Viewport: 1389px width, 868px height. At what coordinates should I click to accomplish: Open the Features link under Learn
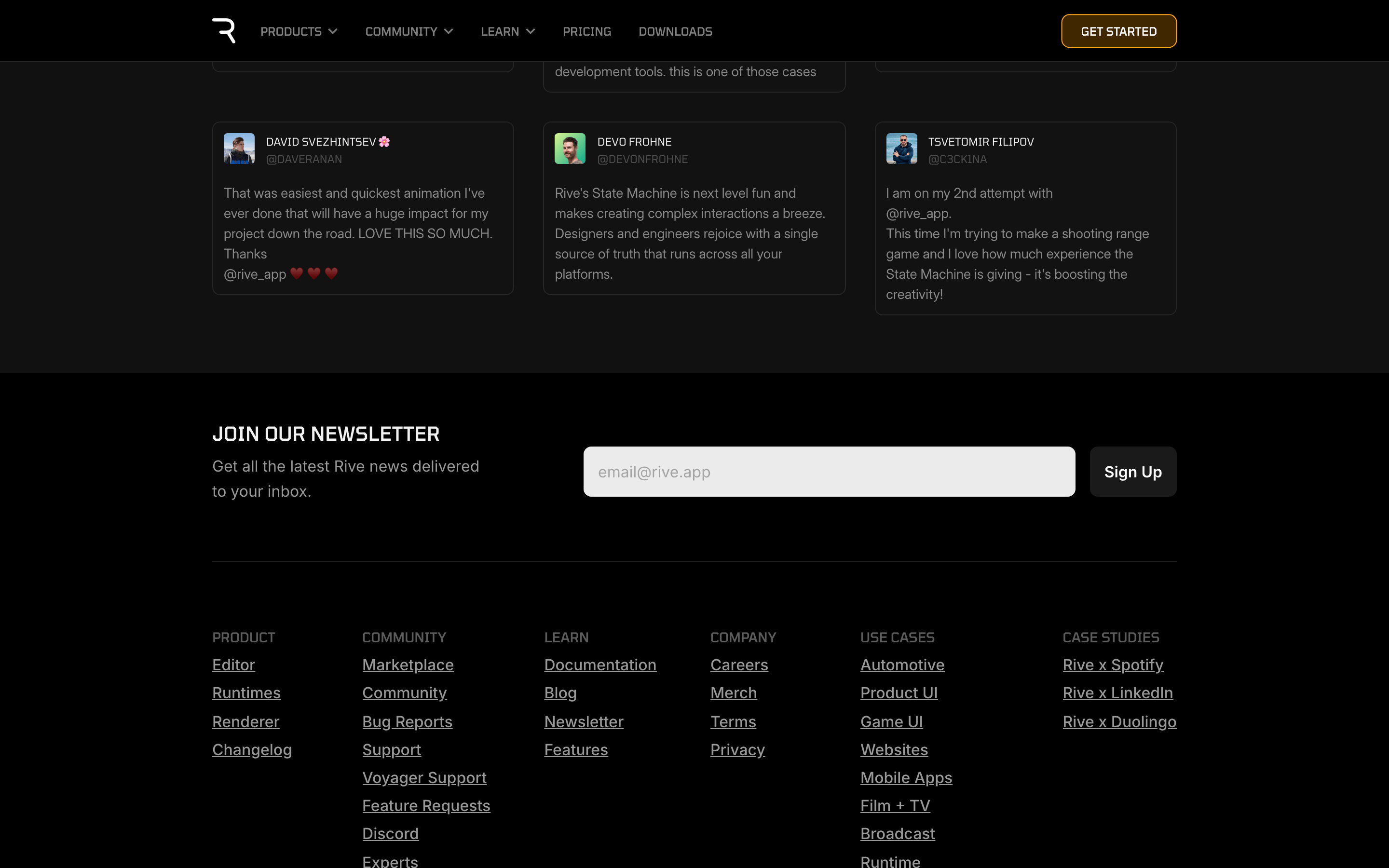click(576, 750)
